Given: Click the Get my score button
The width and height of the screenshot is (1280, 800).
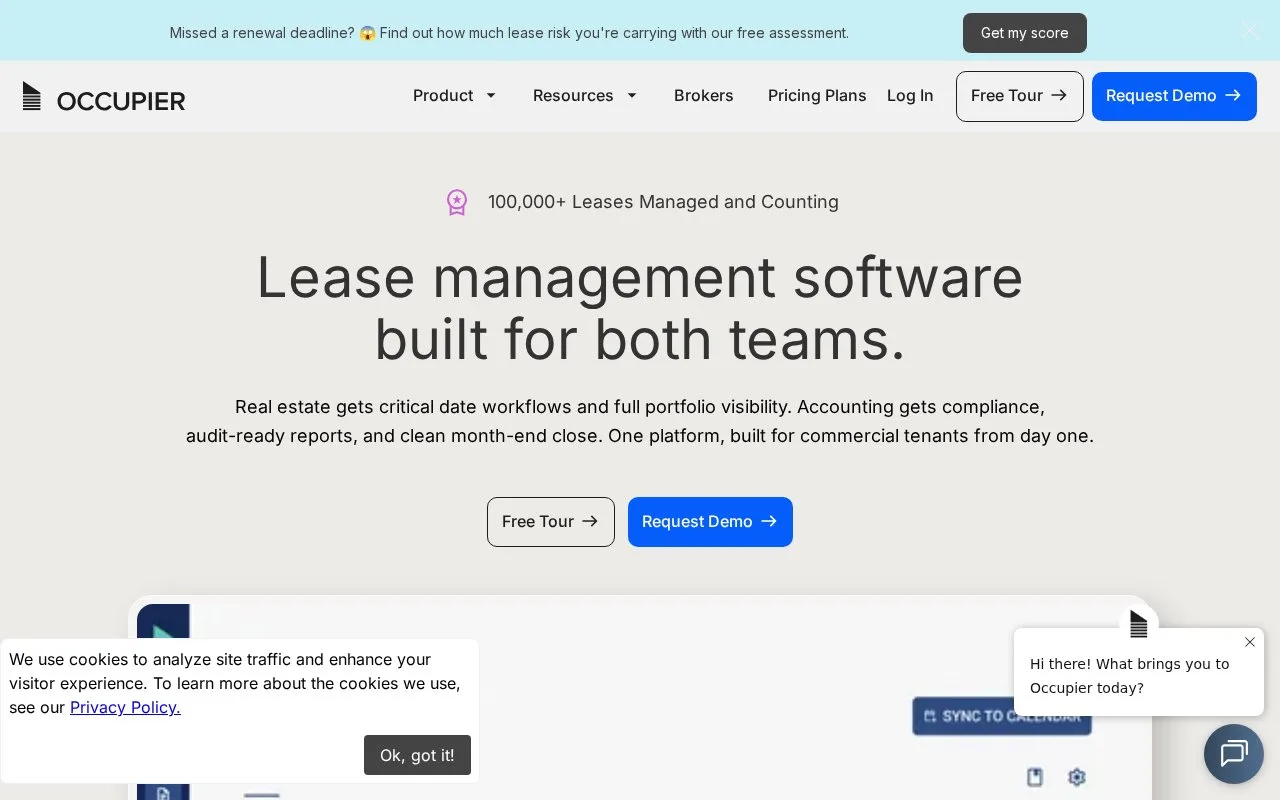Looking at the screenshot, I should [x=1024, y=33].
